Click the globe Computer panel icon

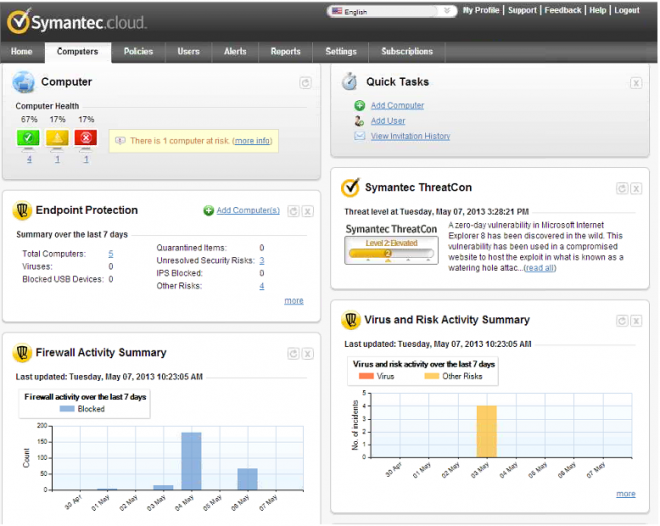(x=24, y=82)
